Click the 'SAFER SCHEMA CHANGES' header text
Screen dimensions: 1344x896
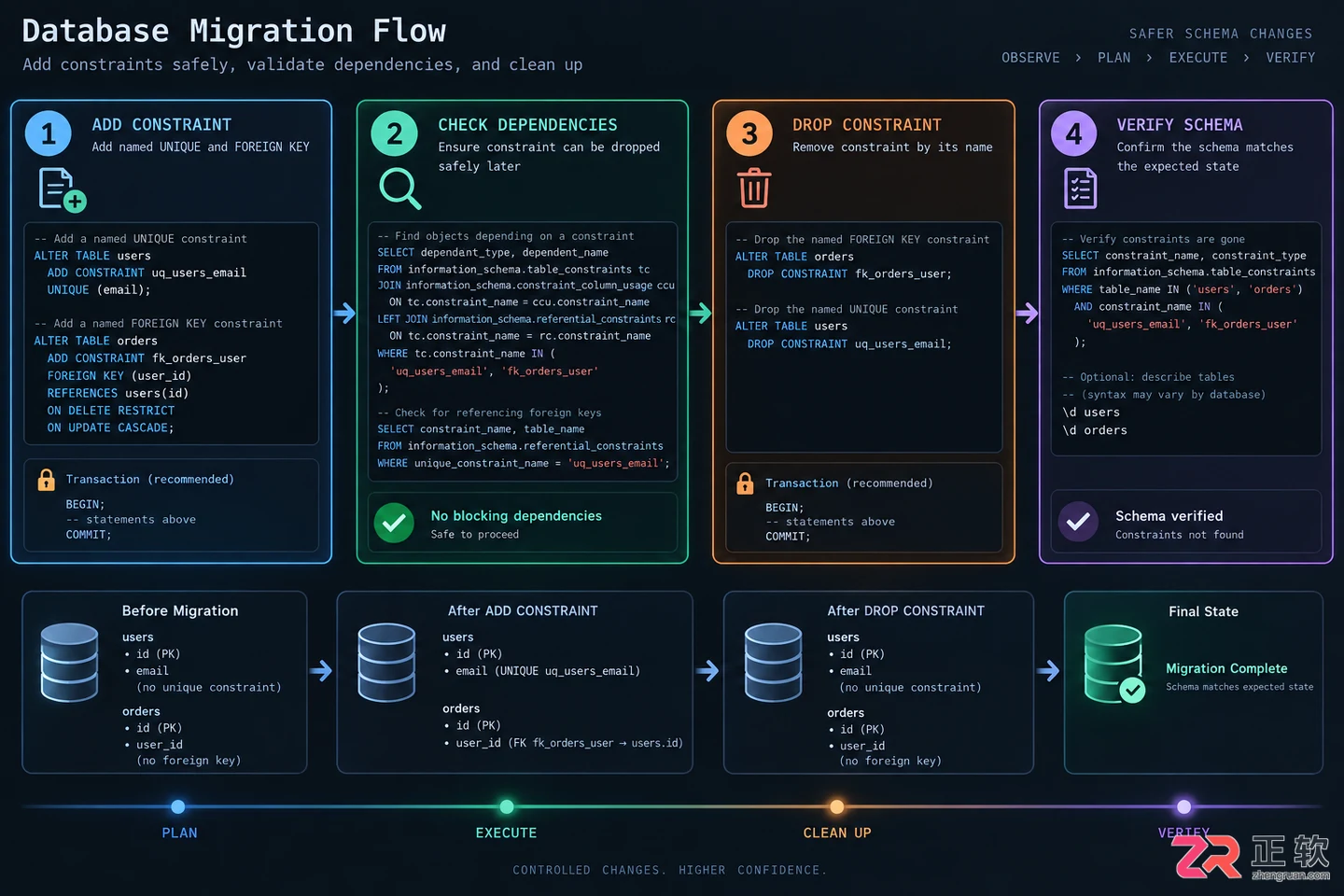[x=1221, y=34]
